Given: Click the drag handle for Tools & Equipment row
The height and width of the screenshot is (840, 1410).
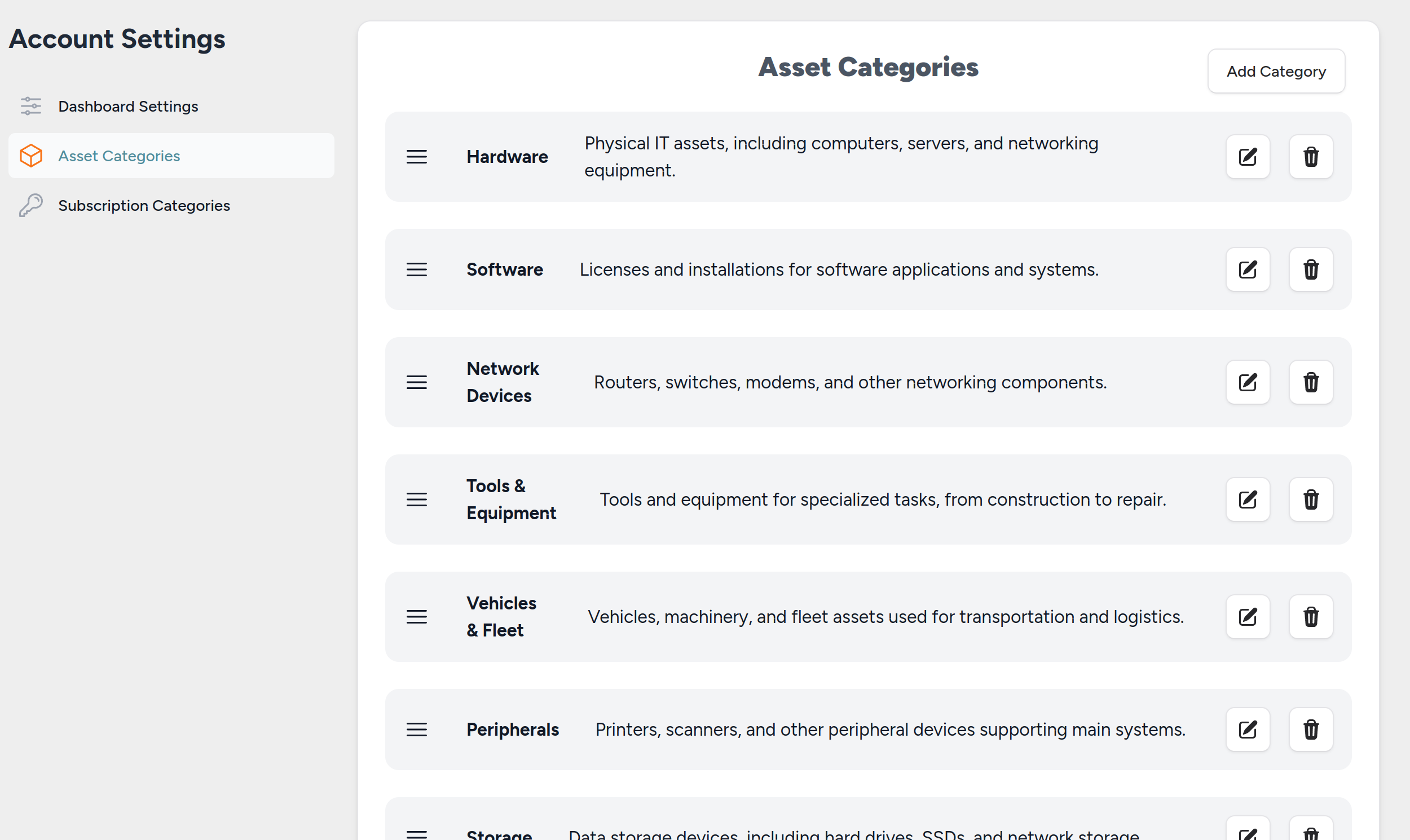Looking at the screenshot, I should click(417, 499).
